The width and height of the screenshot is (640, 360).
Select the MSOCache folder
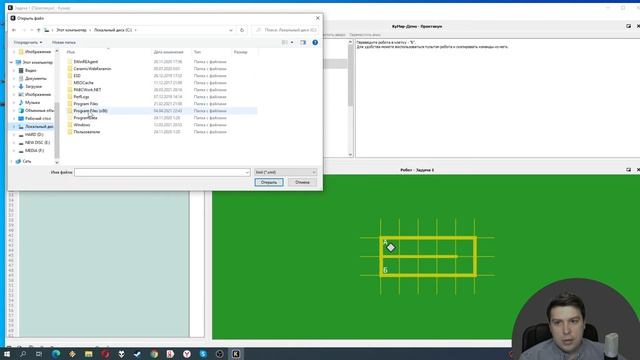pos(83,83)
